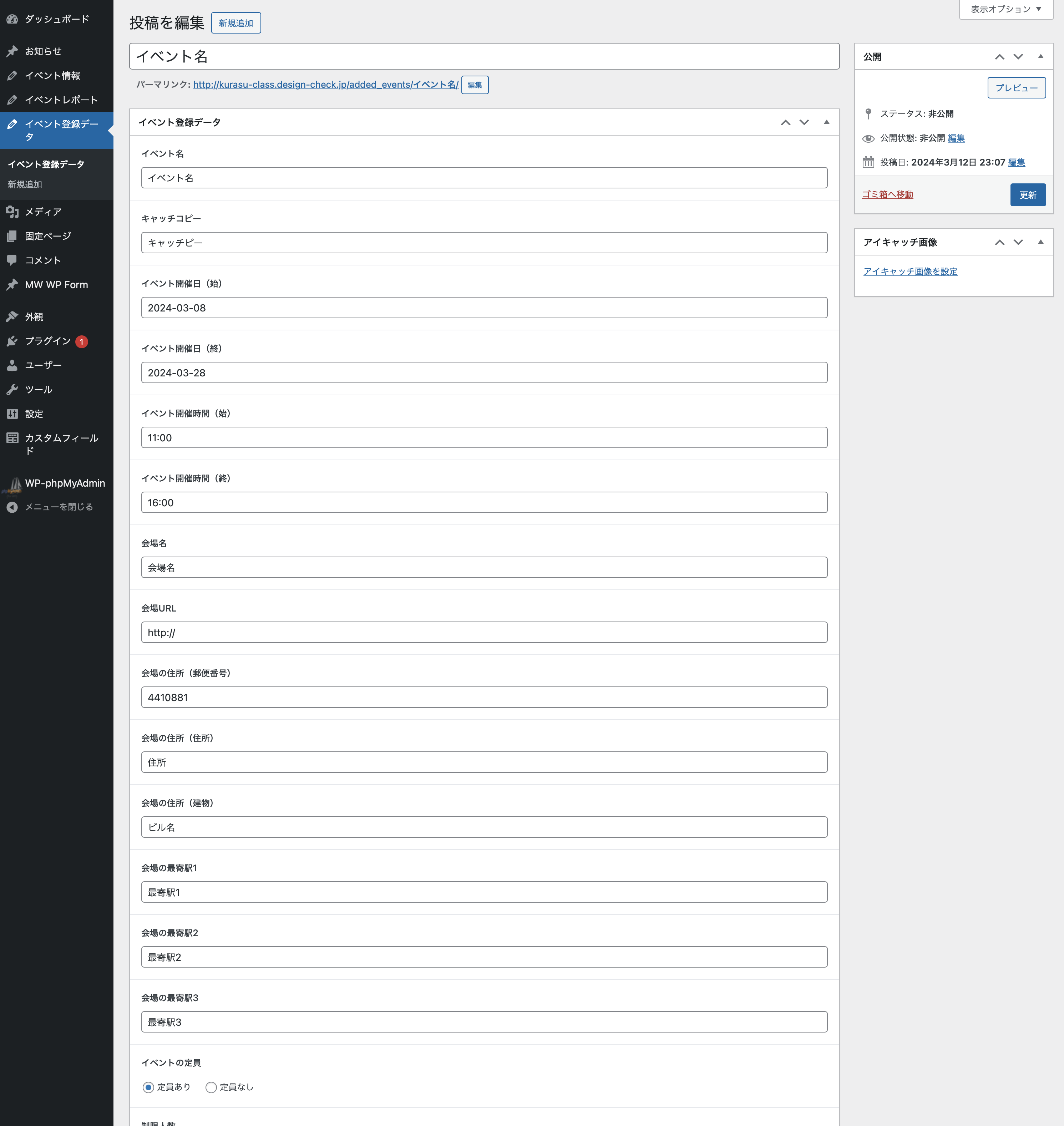
Task: Collapse the 公開 panel
Action: (x=1041, y=57)
